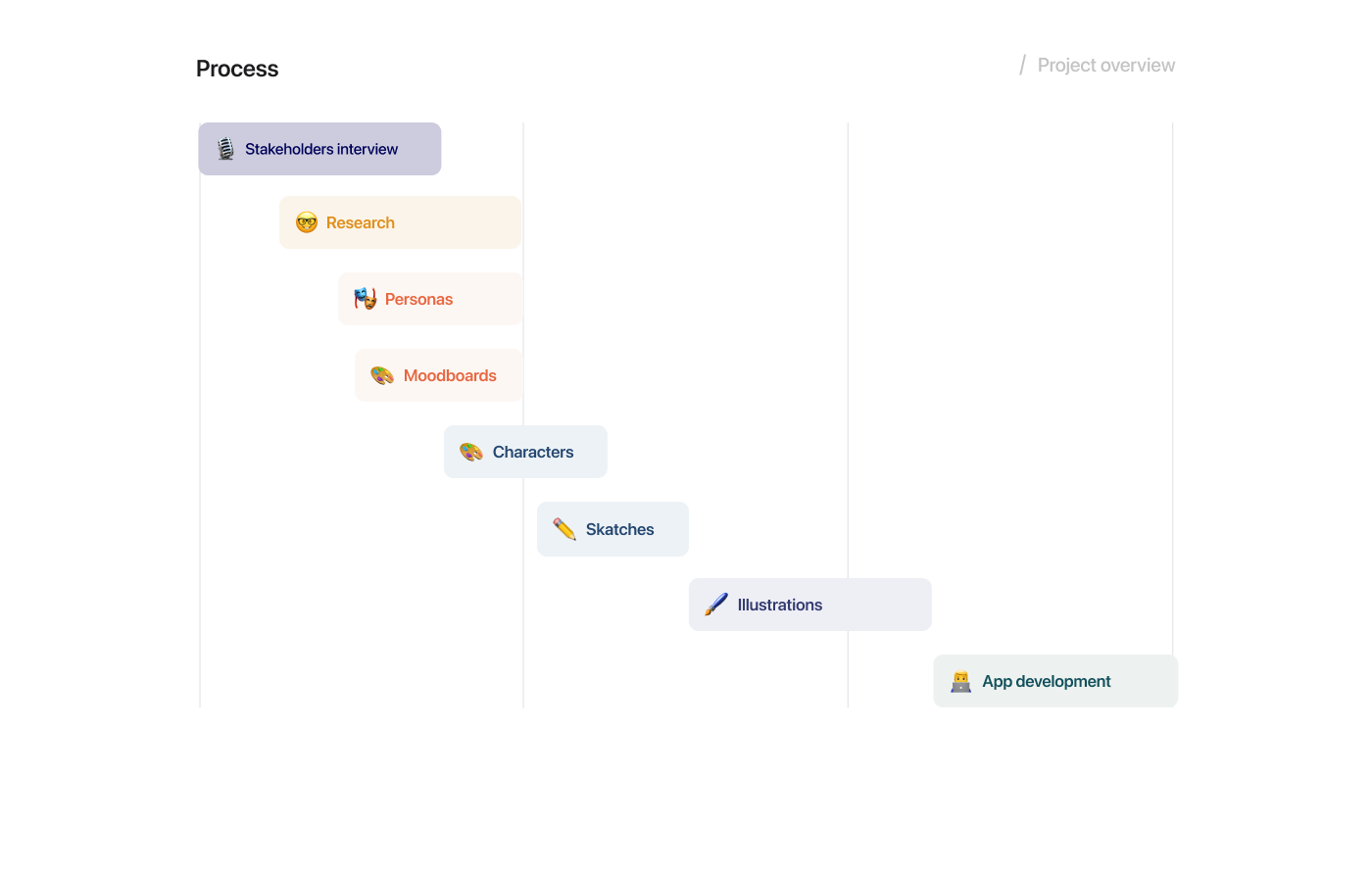The height and width of the screenshot is (874, 1372).
Task: Click the Skatches label text
Action: coord(619,529)
